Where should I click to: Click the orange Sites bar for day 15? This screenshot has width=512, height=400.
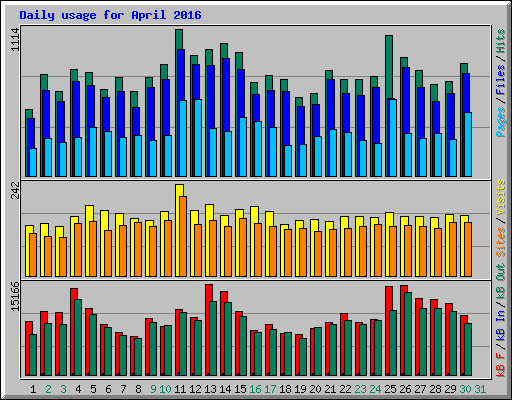point(243,247)
